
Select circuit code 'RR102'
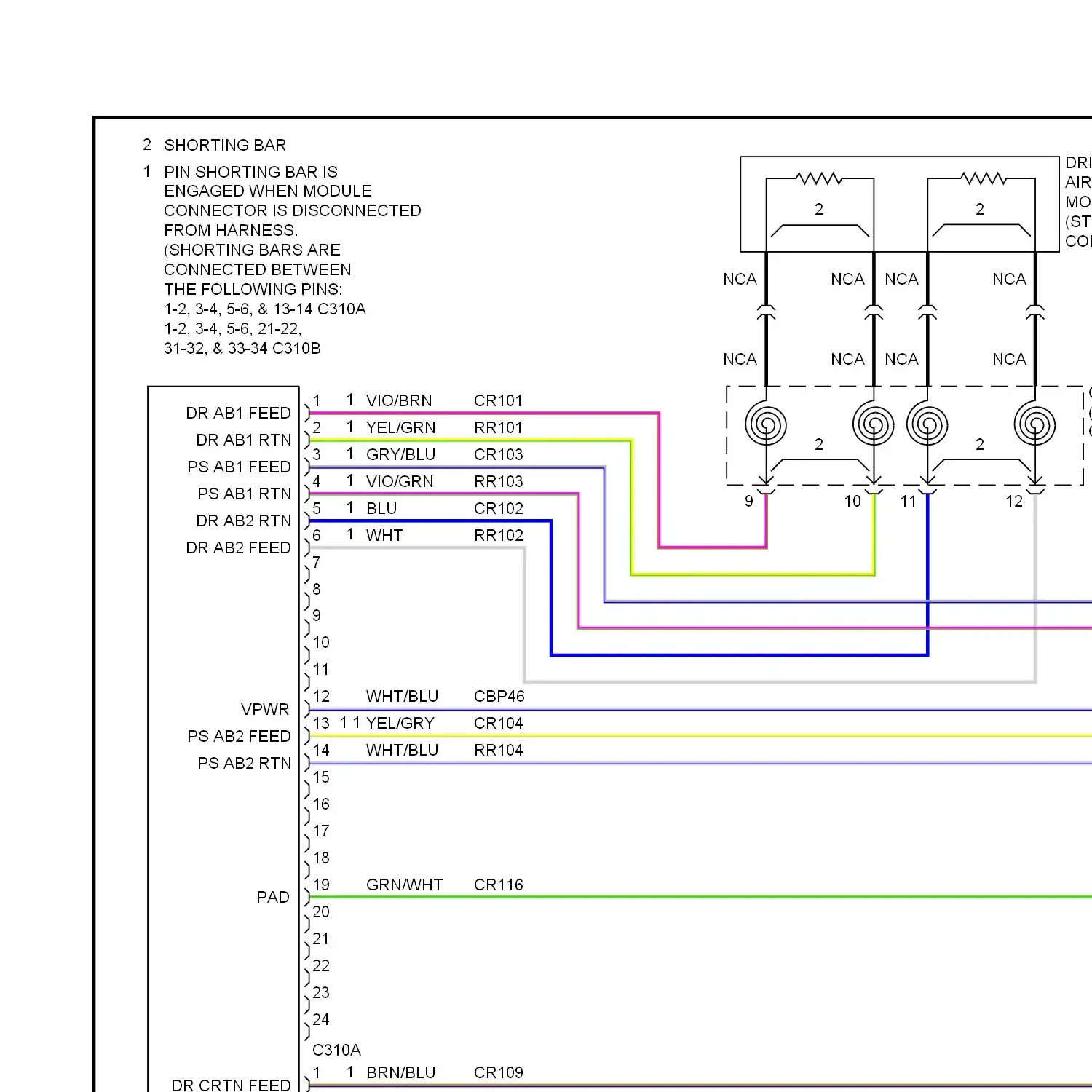(498, 535)
